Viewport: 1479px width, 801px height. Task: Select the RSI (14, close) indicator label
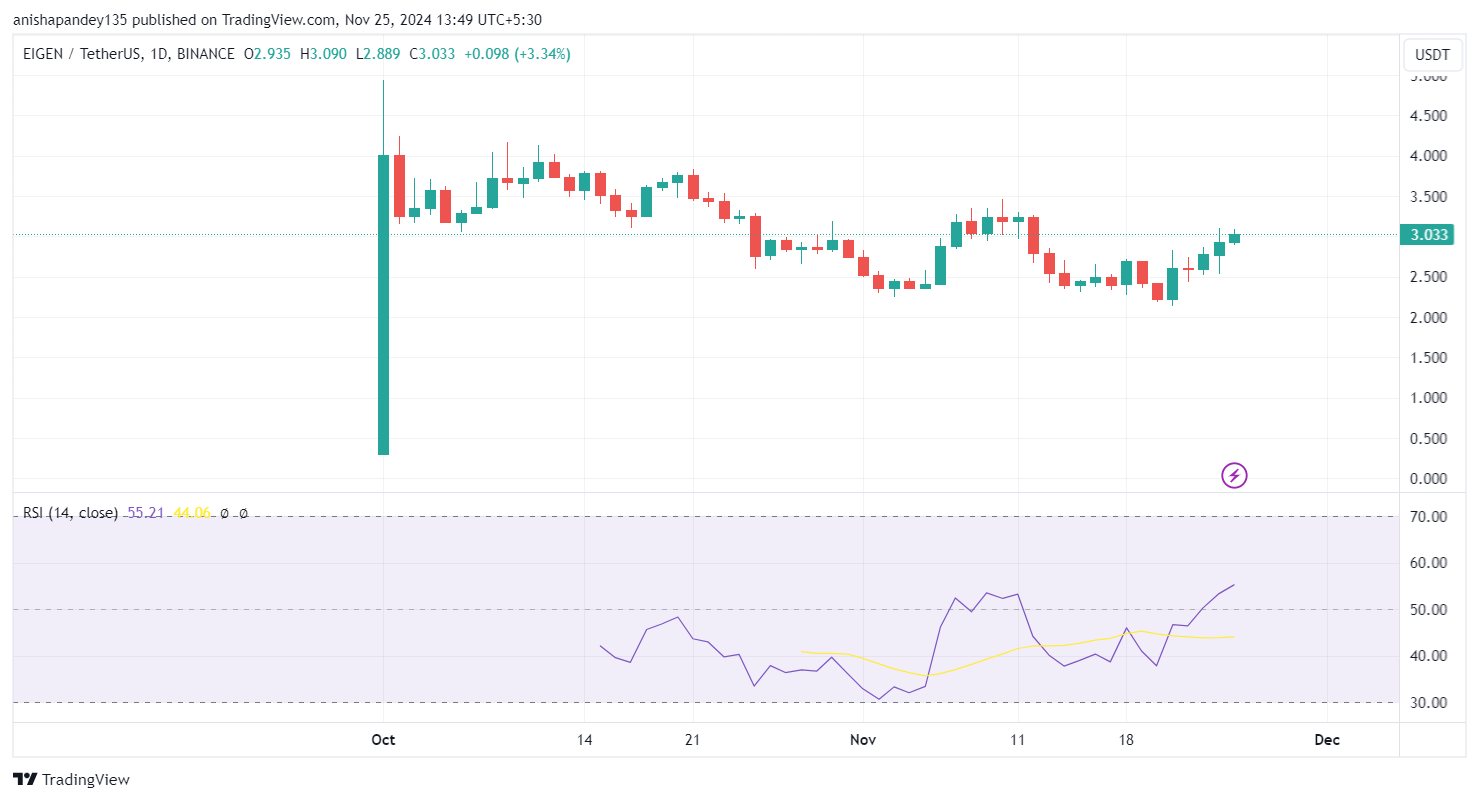[x=70, y=513]
